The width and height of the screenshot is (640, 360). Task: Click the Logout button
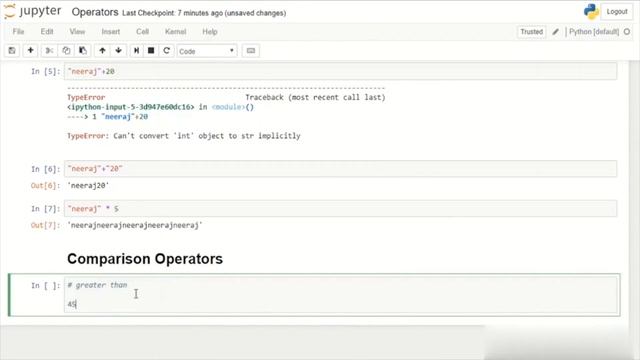pyautogui.click(x=617, y=12)
